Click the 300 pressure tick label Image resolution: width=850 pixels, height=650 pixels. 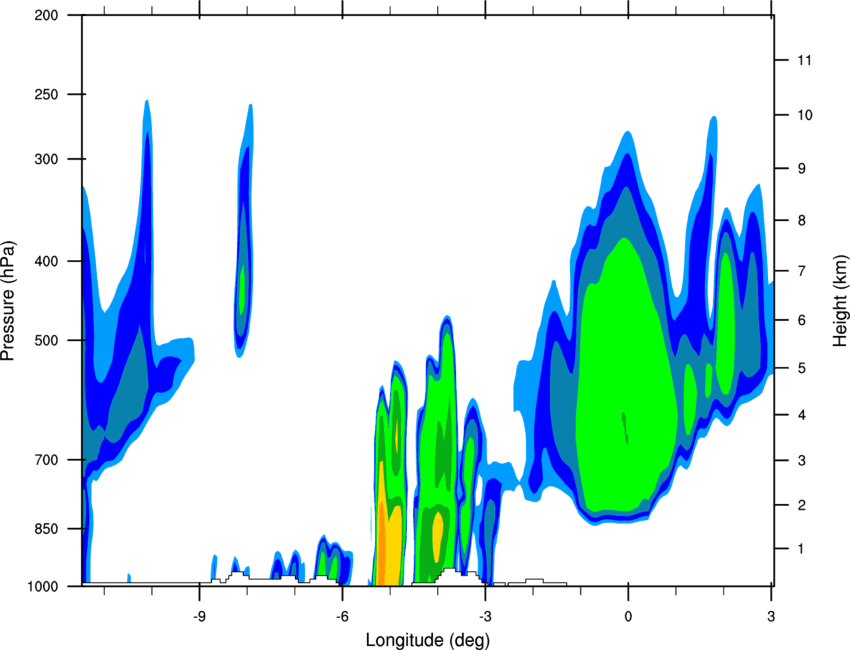click(x=46, y=159)
